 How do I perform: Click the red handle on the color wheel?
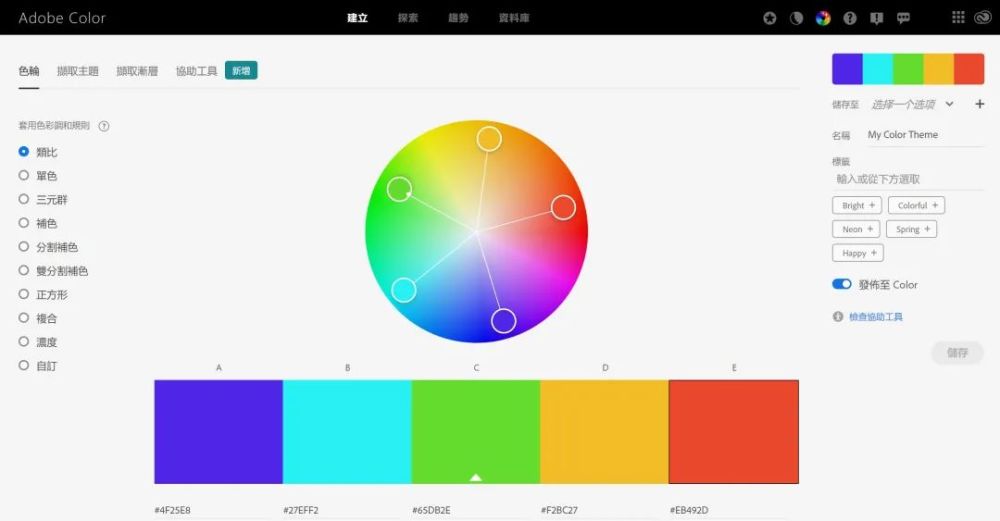coord(563,207)
